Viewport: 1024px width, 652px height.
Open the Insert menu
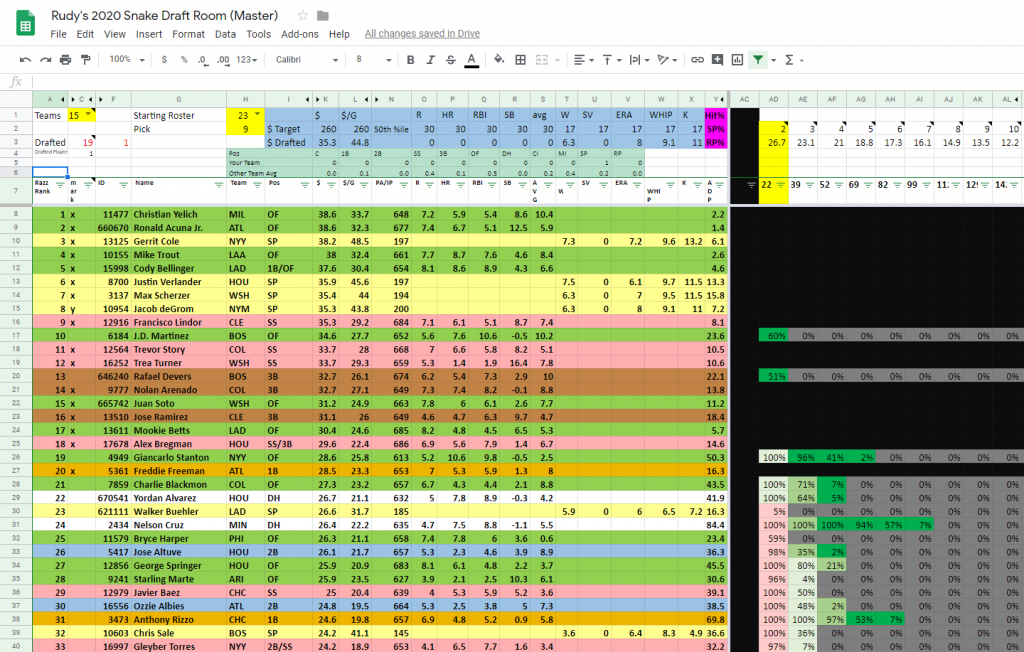click(149, 34)
